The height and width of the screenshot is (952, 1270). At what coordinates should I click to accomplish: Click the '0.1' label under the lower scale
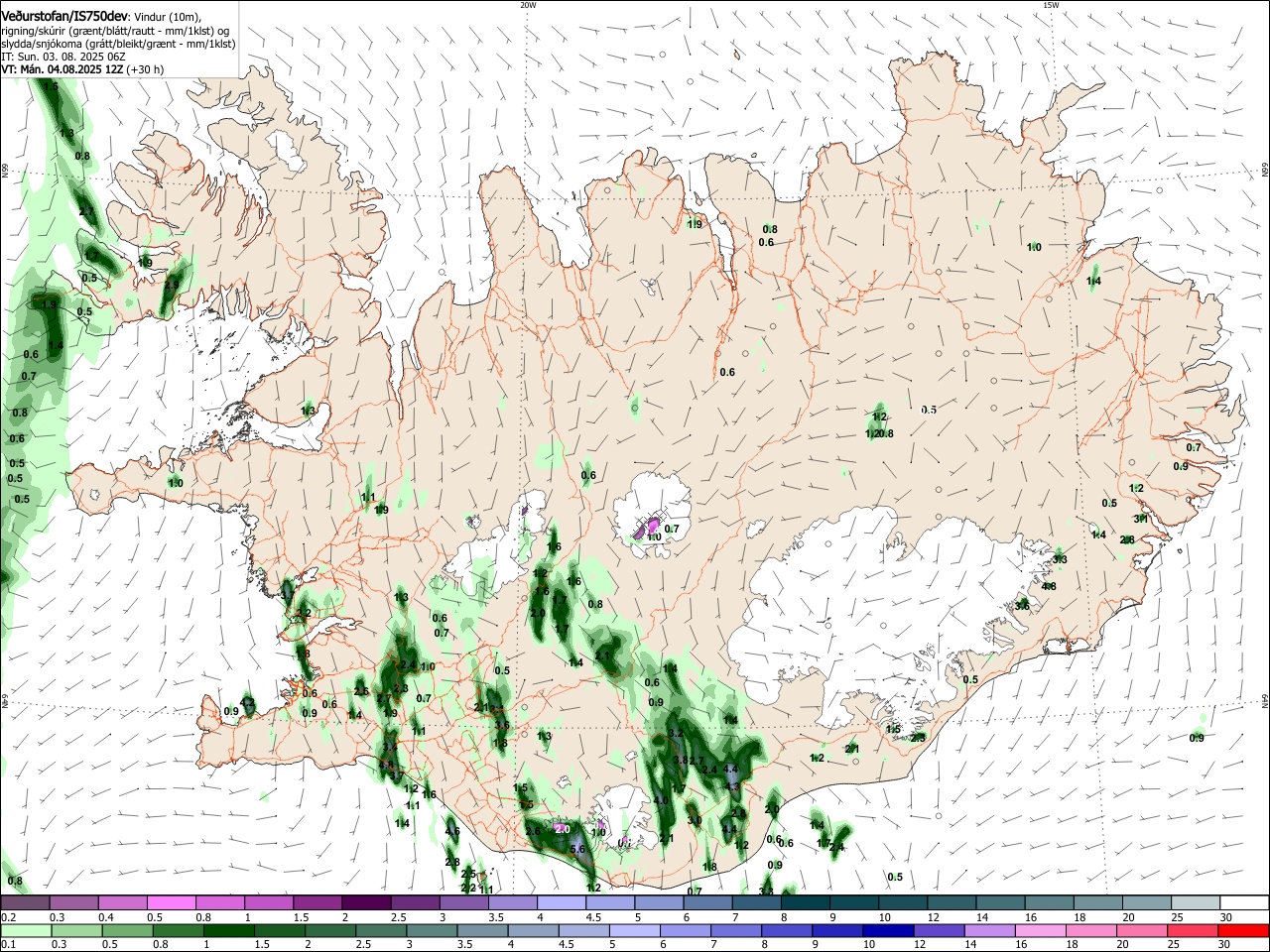(x=9, y=944)
